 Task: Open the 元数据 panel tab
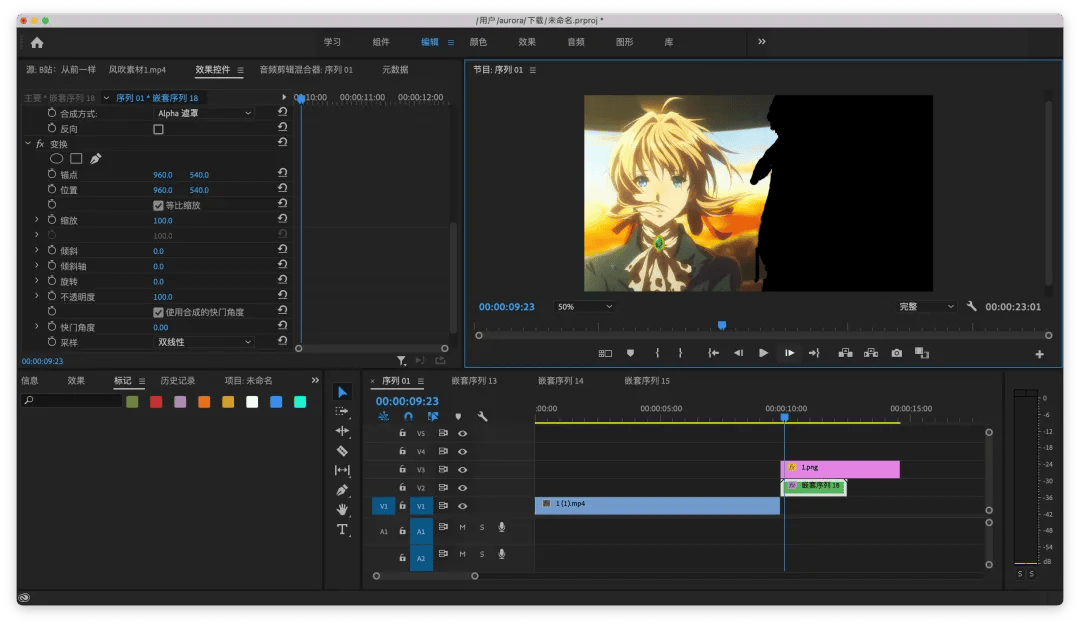coord(395,70)
